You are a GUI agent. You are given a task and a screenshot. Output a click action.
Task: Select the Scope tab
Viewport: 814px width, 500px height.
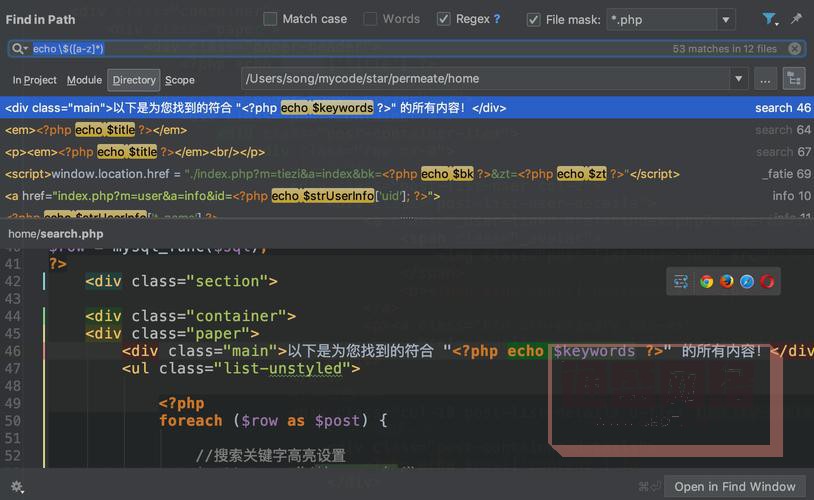coord(180,80)
